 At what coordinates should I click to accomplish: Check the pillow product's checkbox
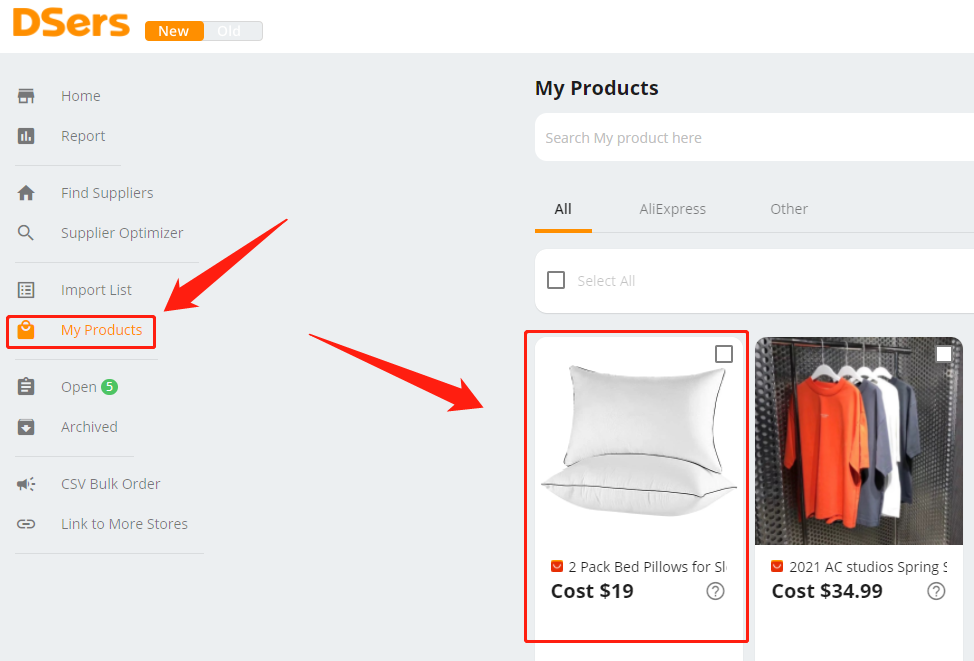coord(724,354)
